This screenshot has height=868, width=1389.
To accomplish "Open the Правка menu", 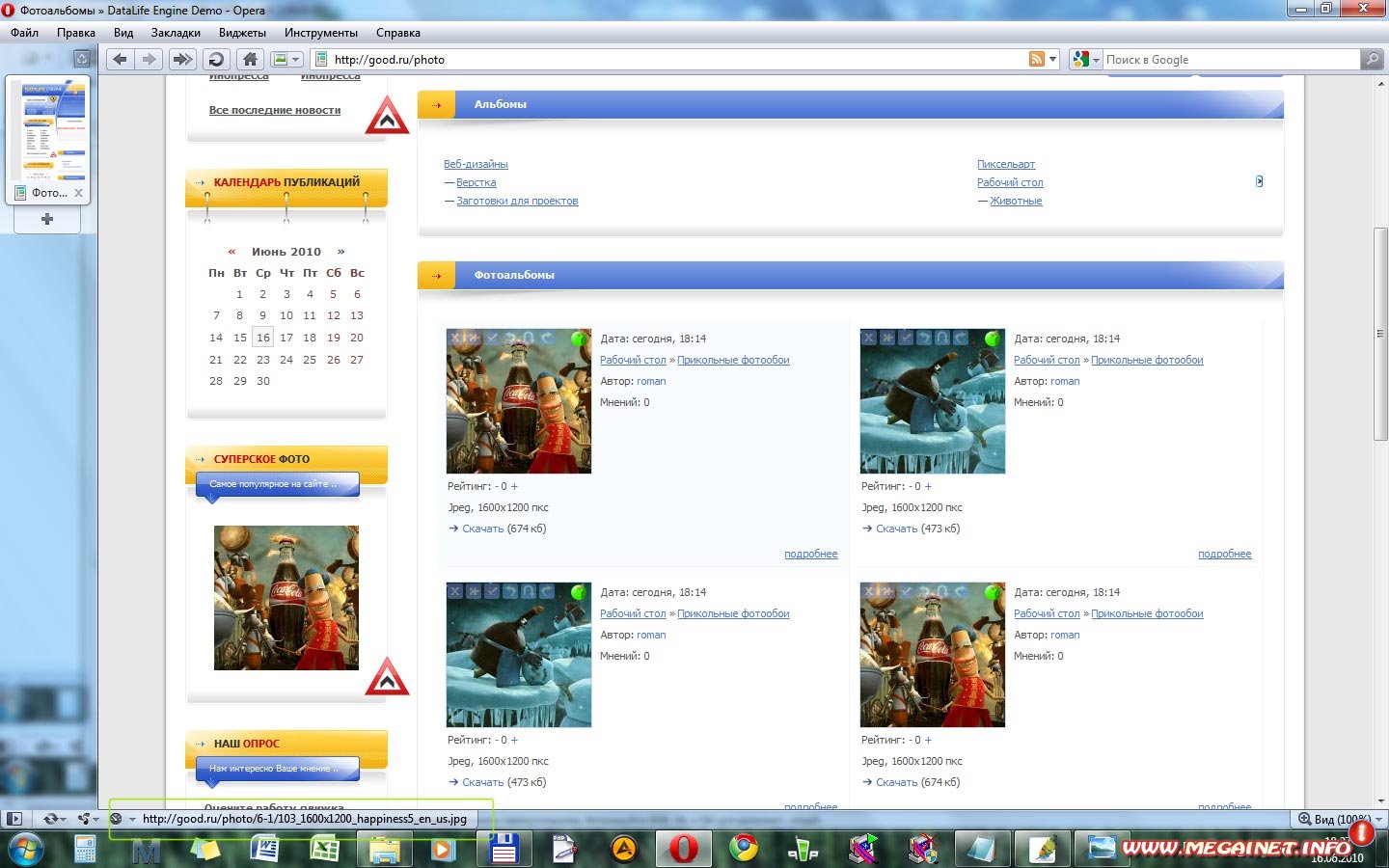I will 76,33.
